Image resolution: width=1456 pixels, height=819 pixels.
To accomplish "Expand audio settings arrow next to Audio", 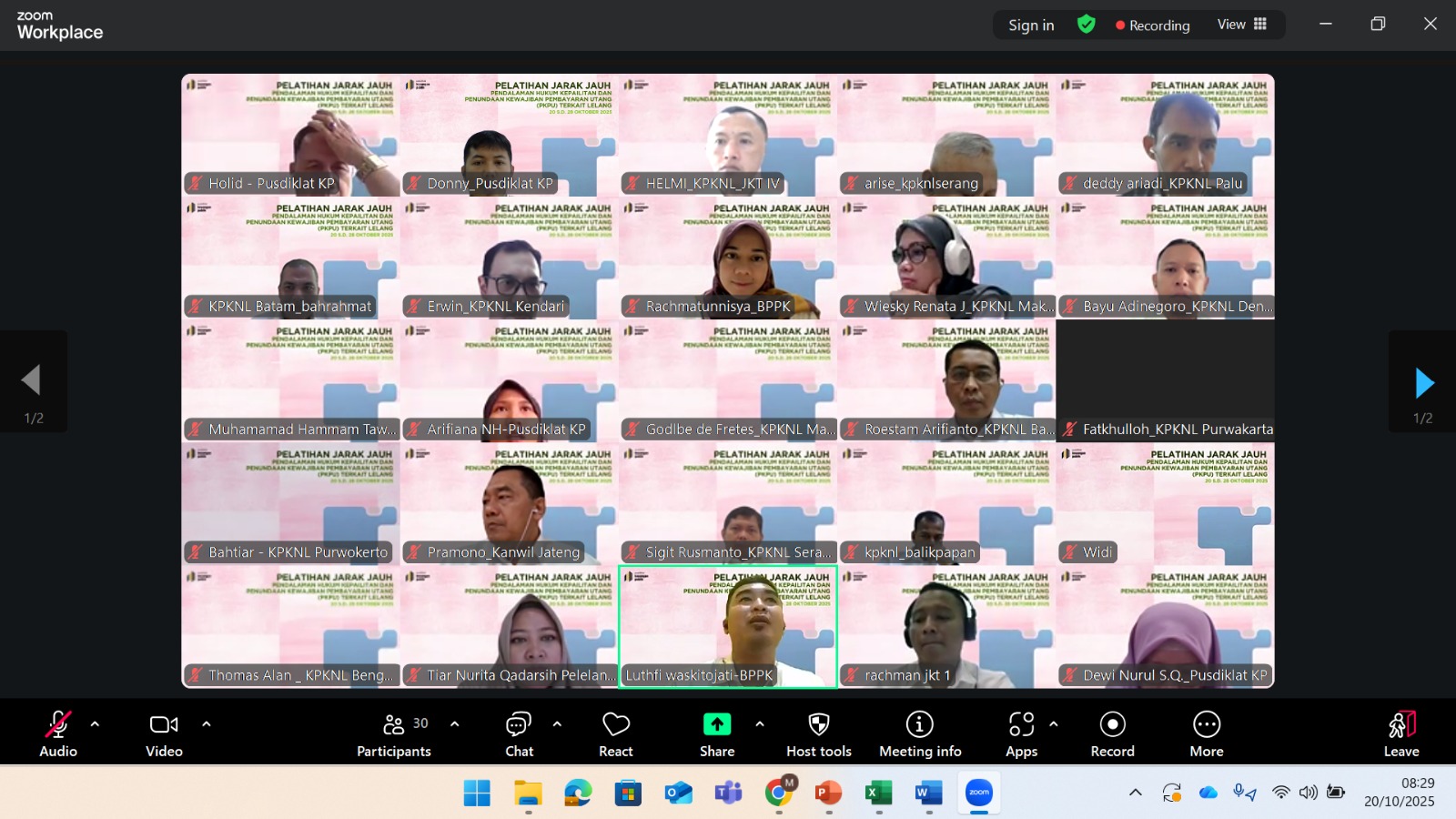I will (x=95, y=724).
